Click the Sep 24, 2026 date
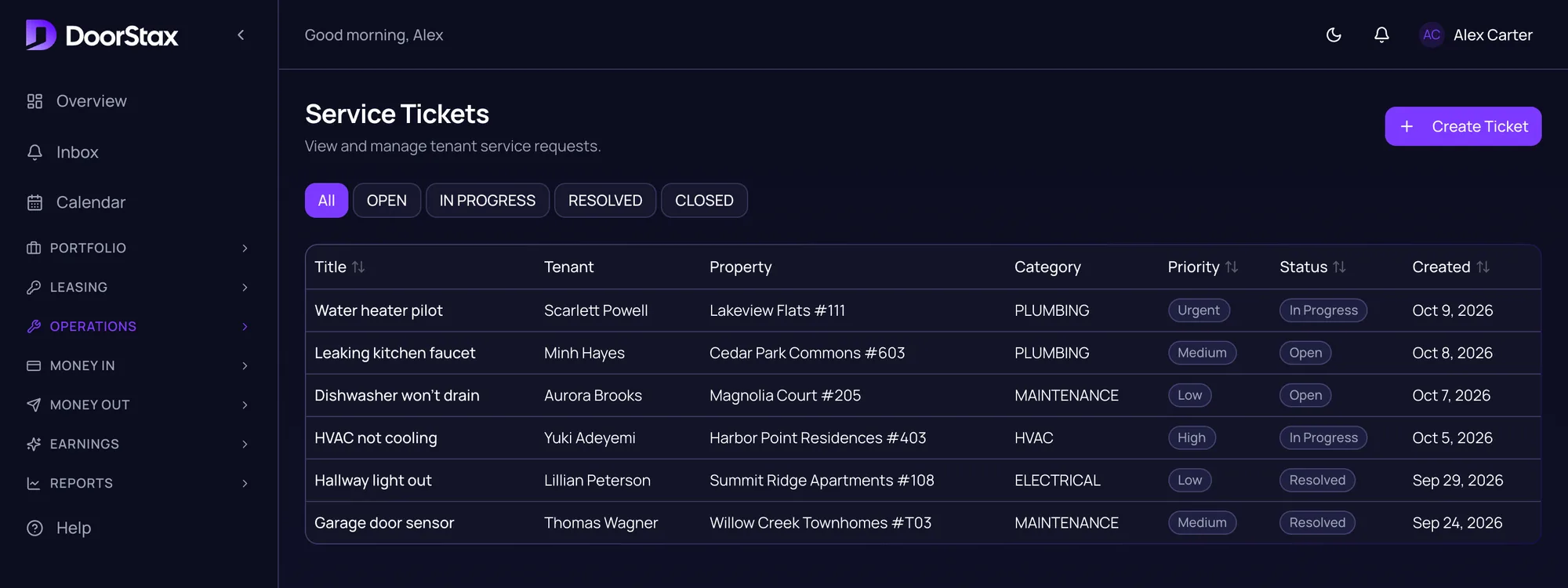Screen dimensions: 1568x588 coord(1457,522)
